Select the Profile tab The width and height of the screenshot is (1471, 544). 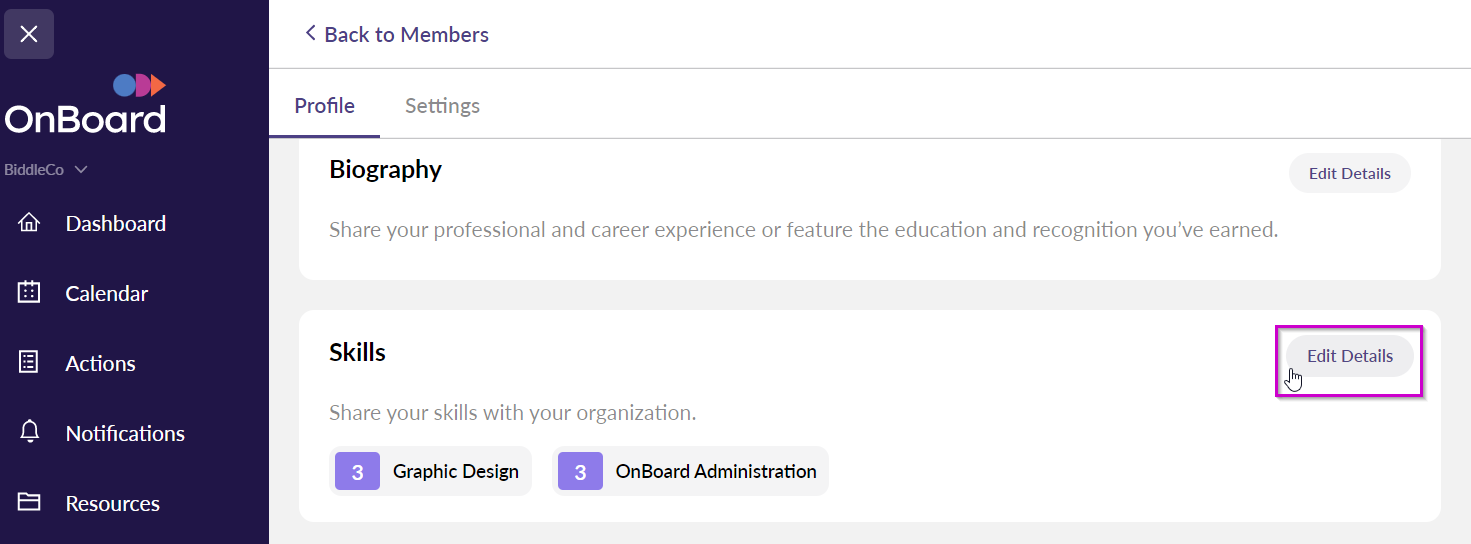(x=324, y=106)
